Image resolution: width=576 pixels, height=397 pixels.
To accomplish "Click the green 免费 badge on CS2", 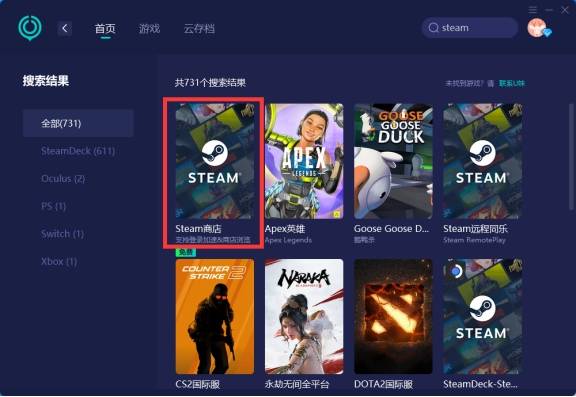I will point(186,252).
